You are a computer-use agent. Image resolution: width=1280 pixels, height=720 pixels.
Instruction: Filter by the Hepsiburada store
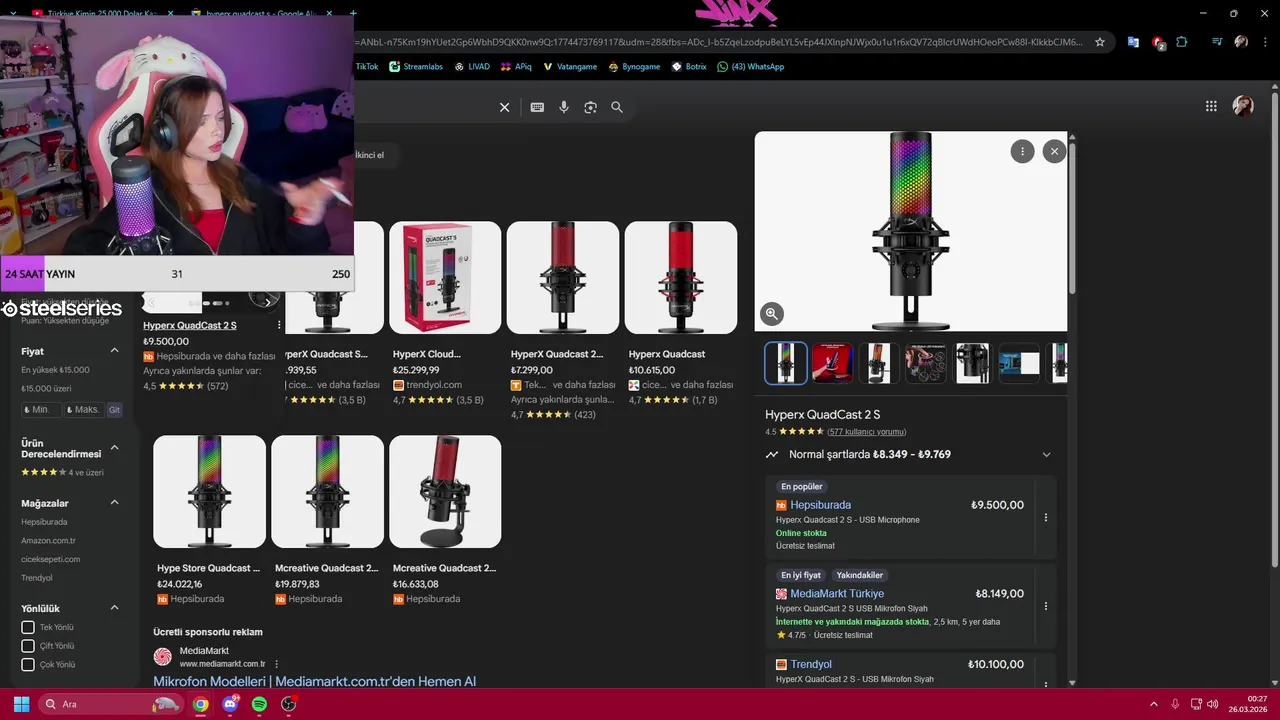44,522
